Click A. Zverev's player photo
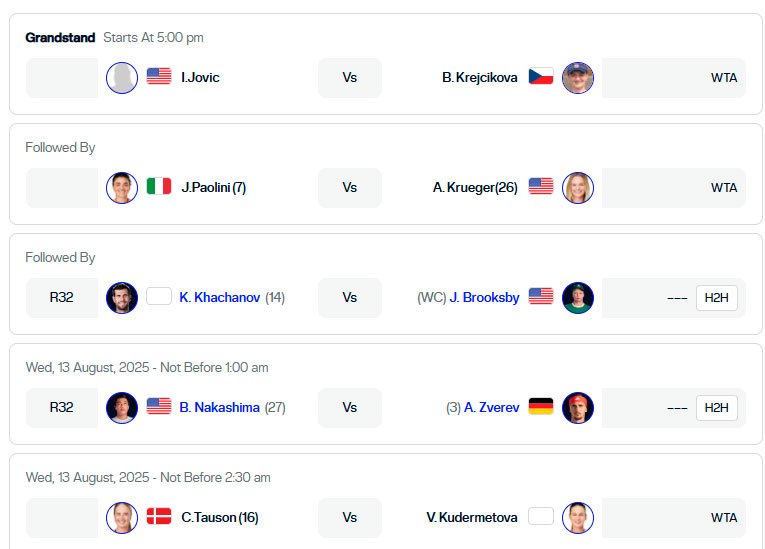 (x=578, y=408)
